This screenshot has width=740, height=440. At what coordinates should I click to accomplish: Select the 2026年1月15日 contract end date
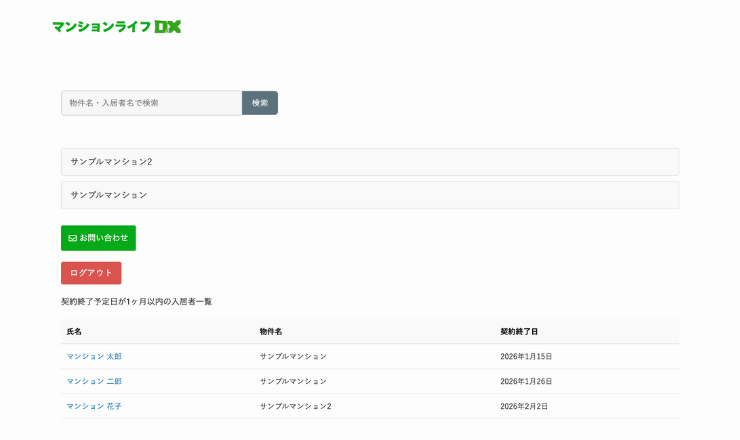[526, 356]
